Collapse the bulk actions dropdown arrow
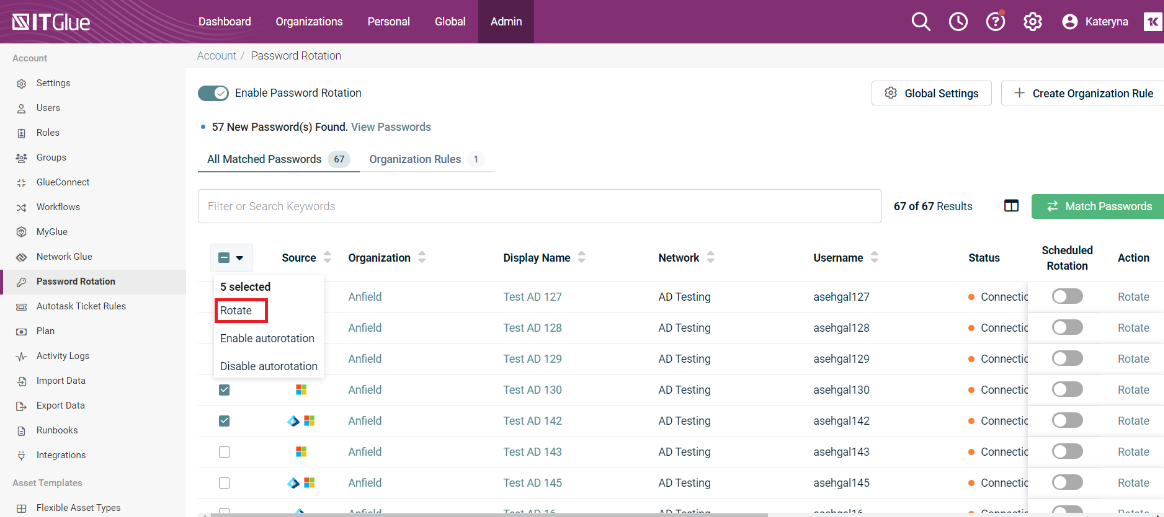Image resolution: width=1164 pixels, height=517 pixels. pos(240,258)
